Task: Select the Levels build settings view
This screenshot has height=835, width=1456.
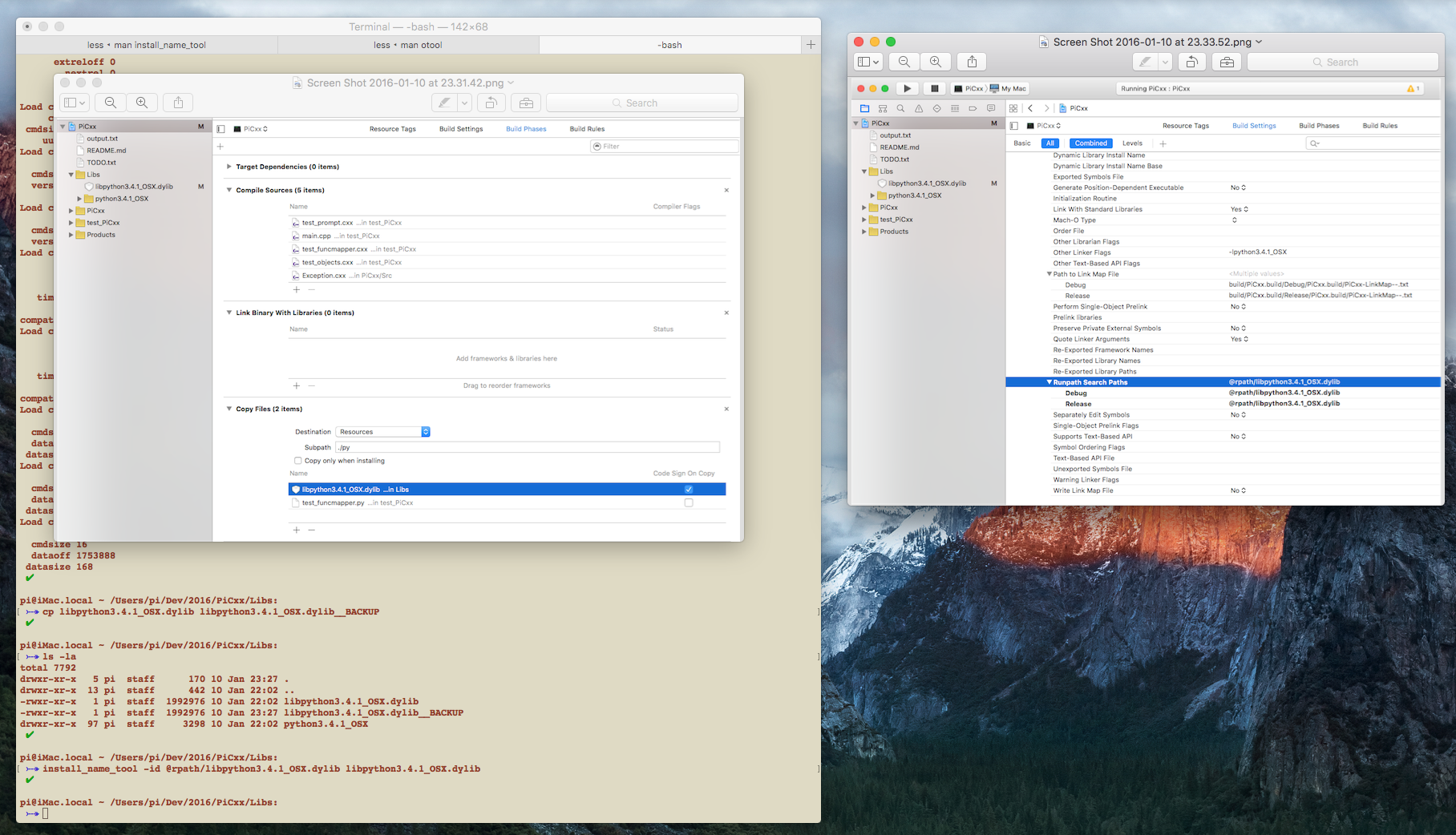Action: (x=1132, y=143)
